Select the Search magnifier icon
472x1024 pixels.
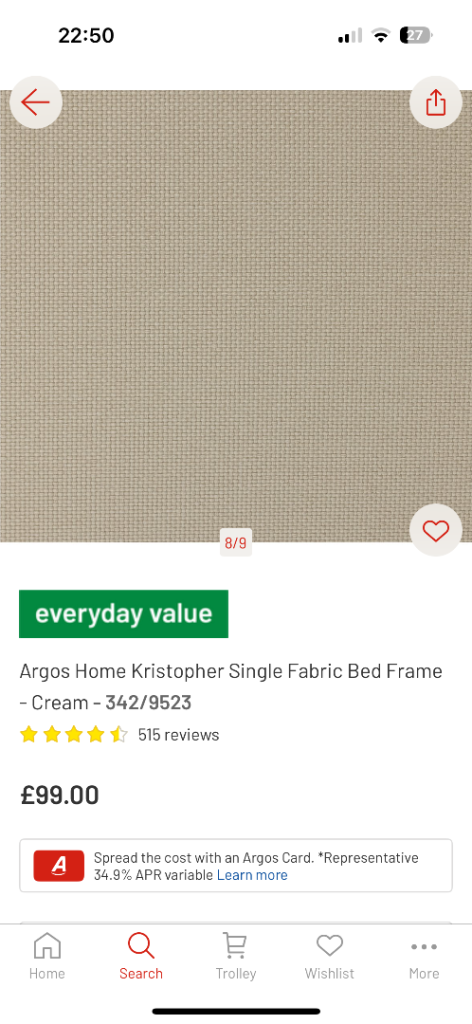click(141, 945)
